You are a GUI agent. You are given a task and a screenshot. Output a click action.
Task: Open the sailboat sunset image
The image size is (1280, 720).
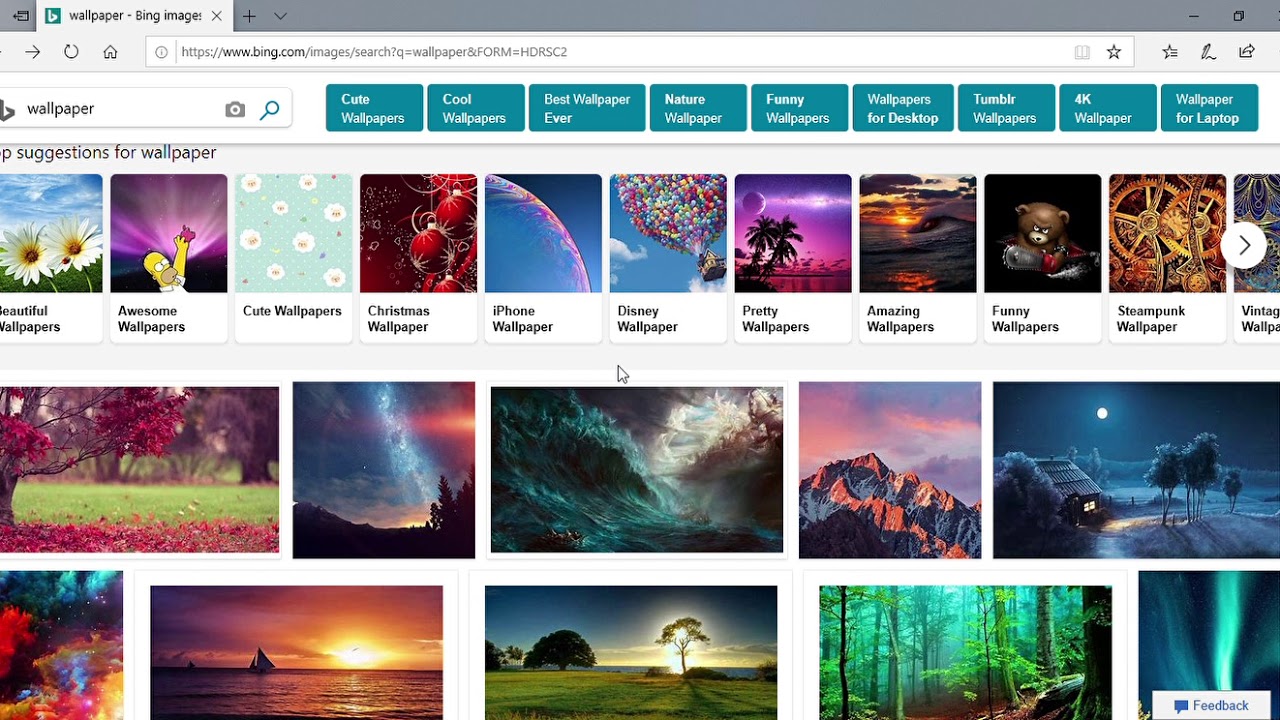[296, 652]
